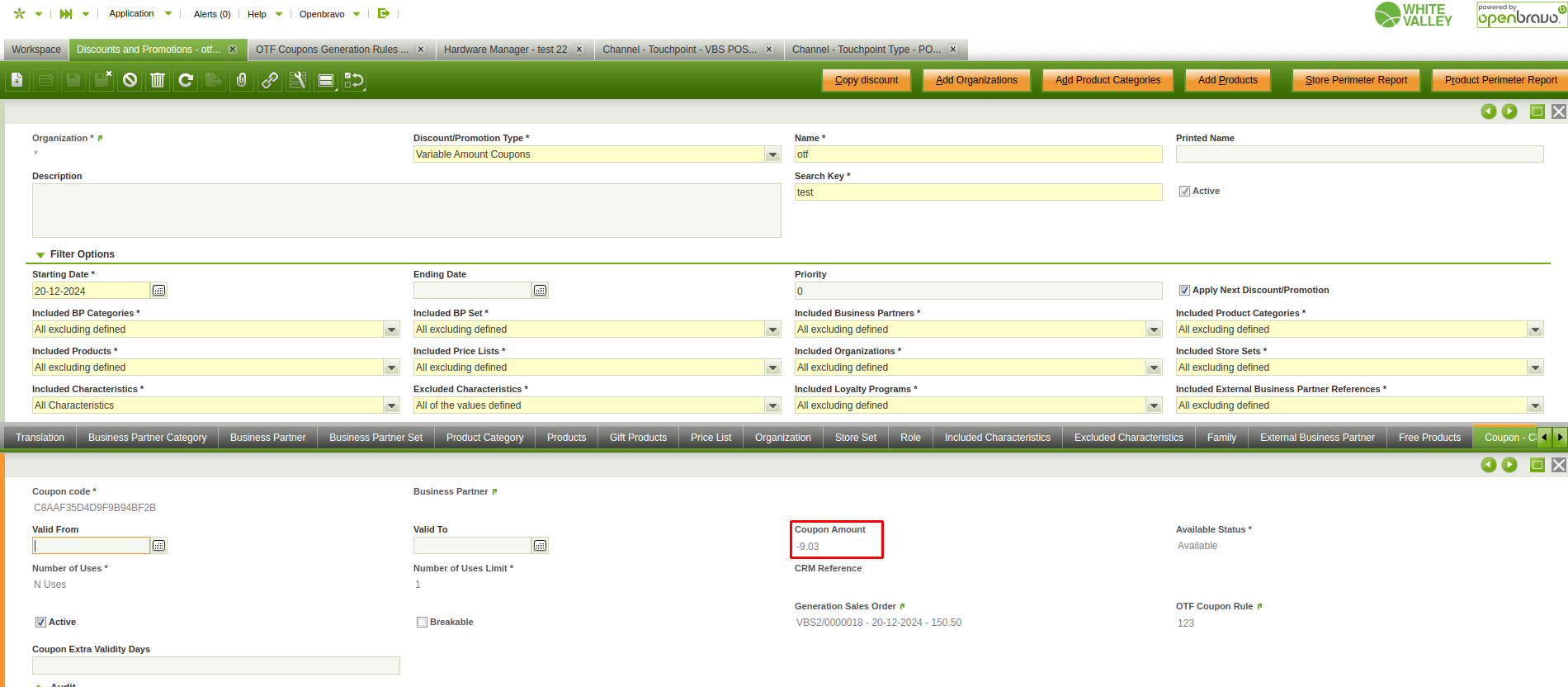Open the Application menu

[132, 14]
